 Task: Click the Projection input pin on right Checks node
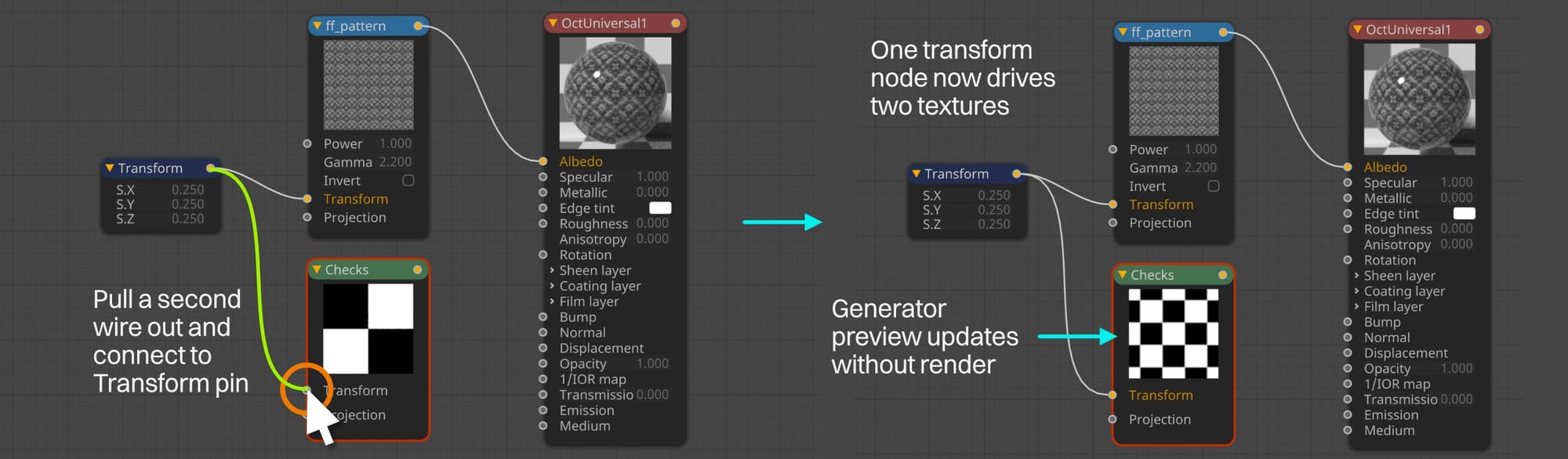click(x=1112, y=419)
